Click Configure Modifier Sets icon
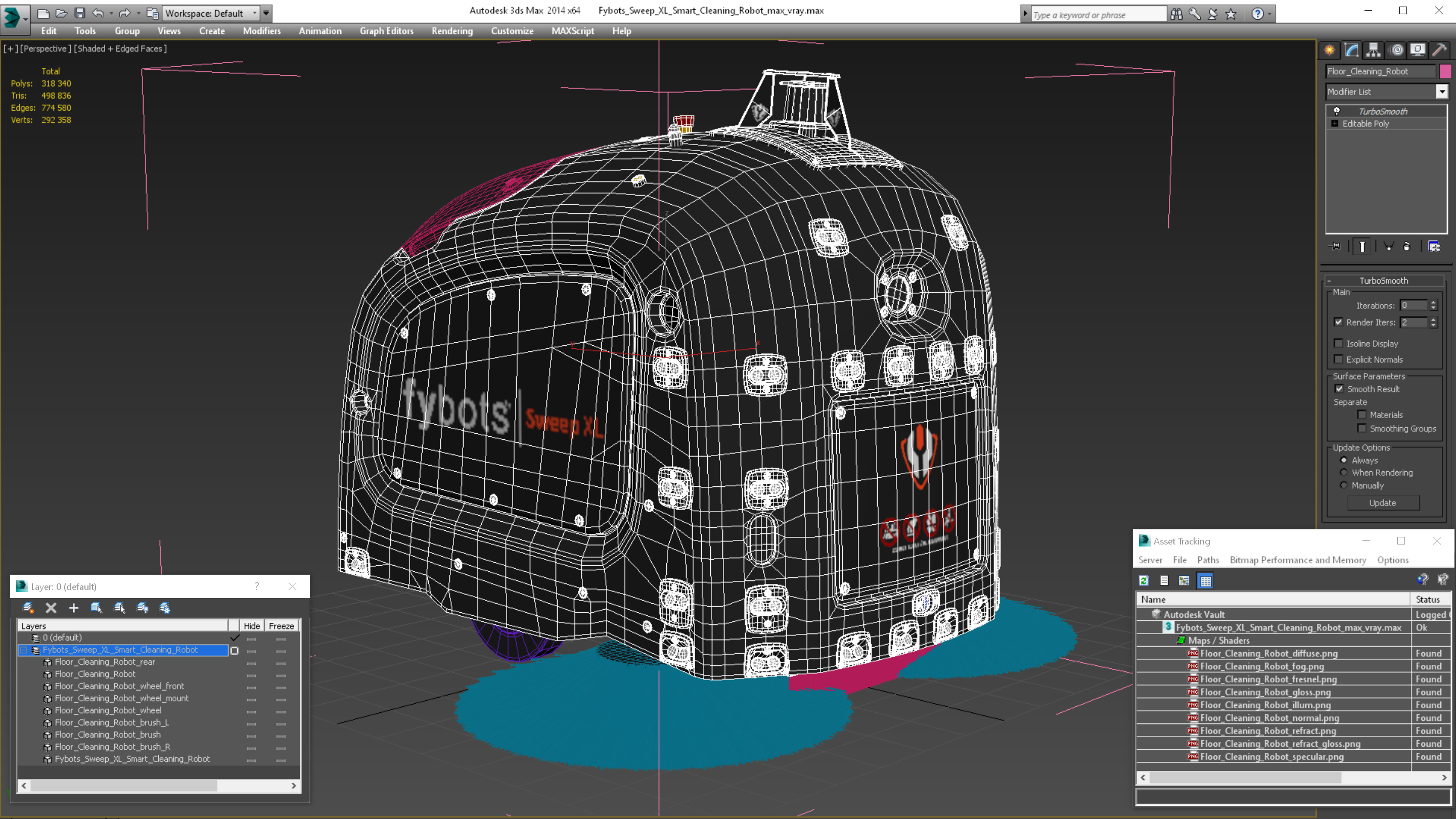This screenshot has width=1456, height=819. 1434,246
